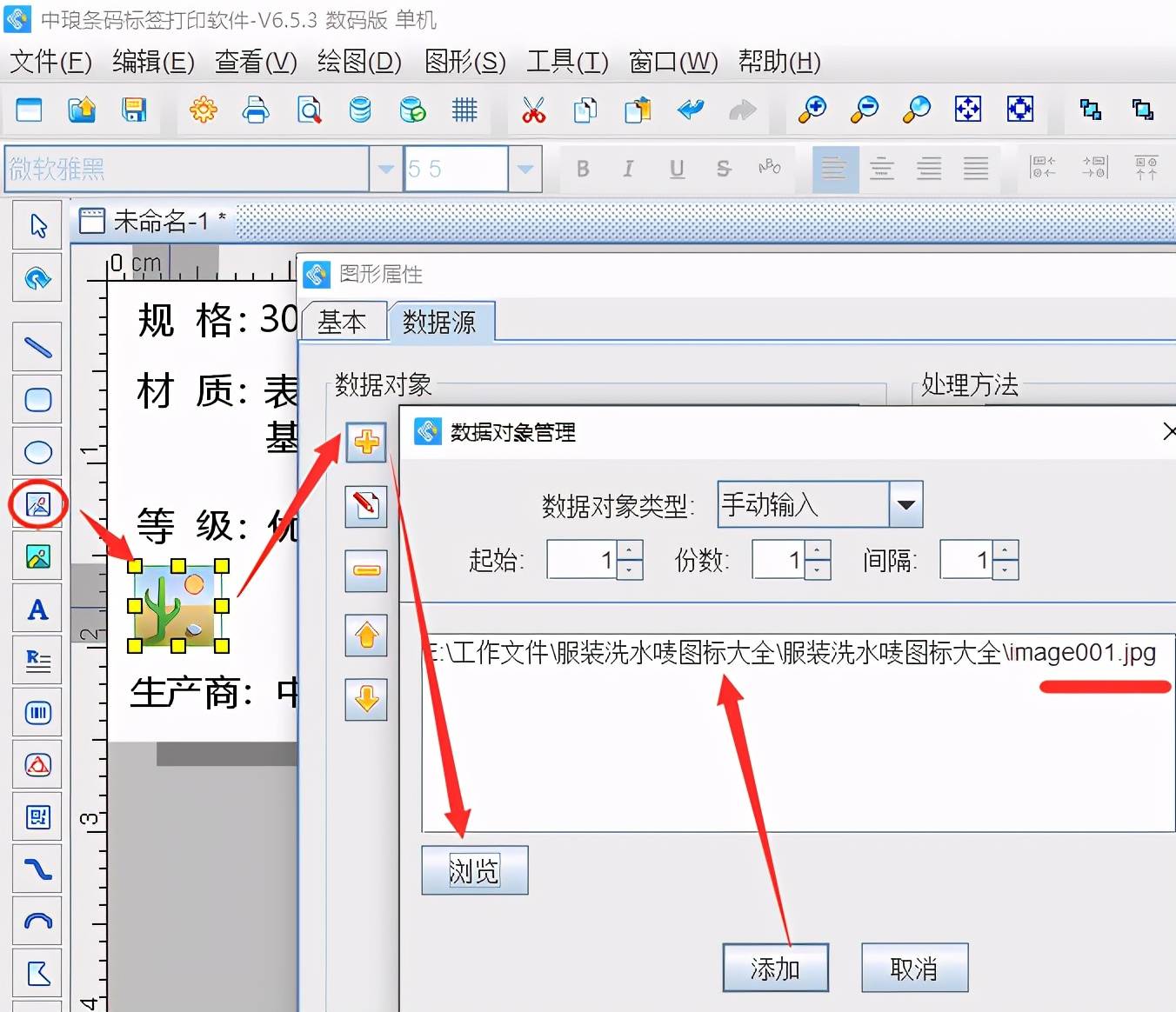Click the 浏览 button

[474, 870]
